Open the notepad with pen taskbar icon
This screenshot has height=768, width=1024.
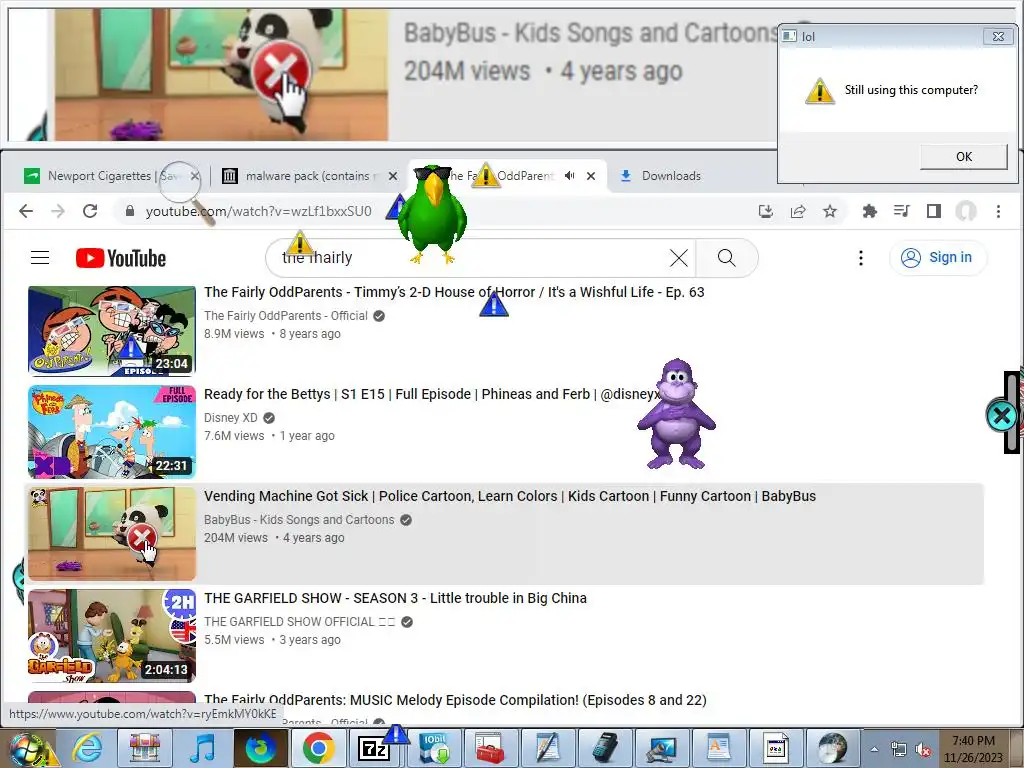coord(547,748)
